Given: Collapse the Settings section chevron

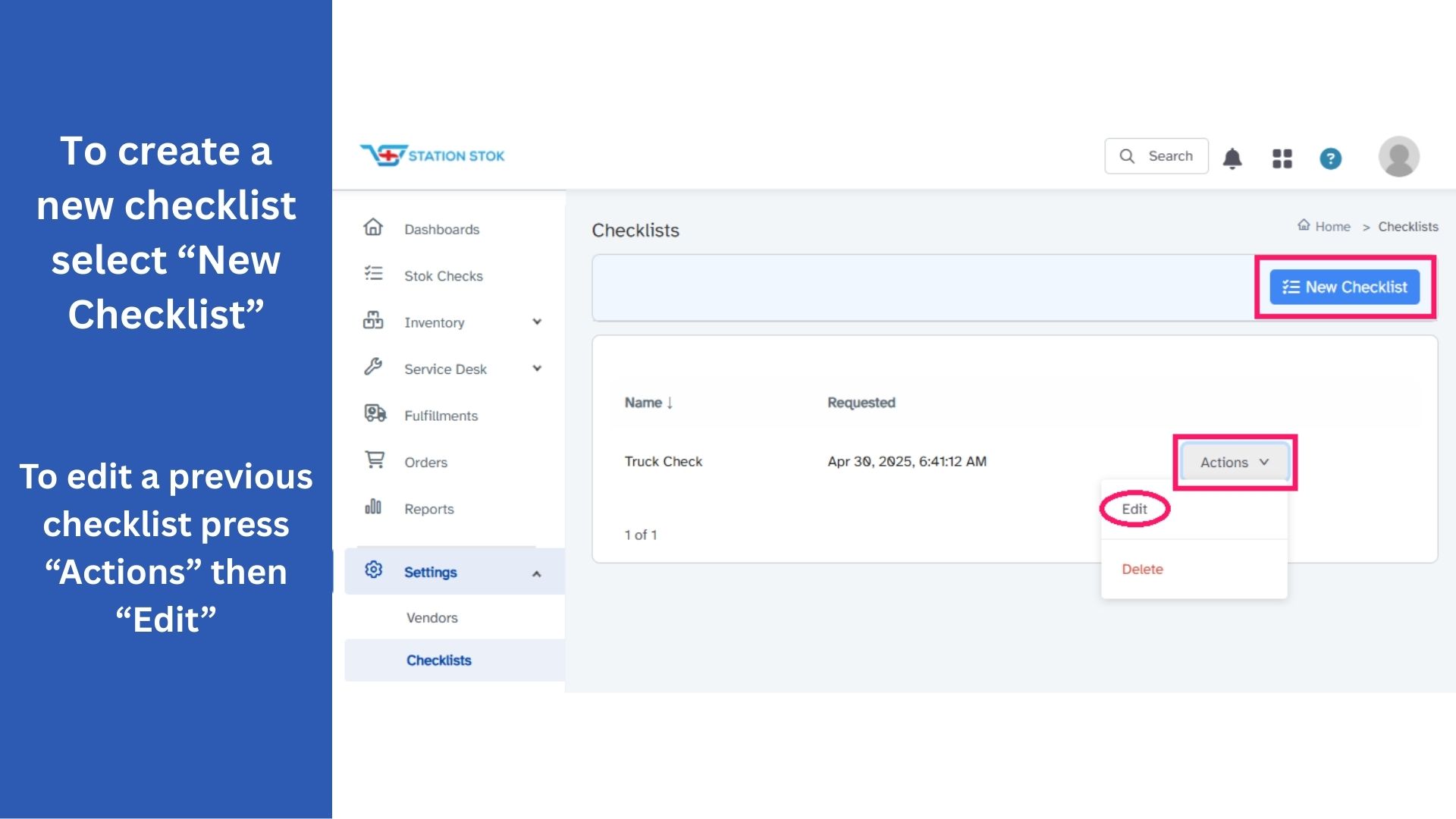Looking at the screenshot, I should pos(536,573).
